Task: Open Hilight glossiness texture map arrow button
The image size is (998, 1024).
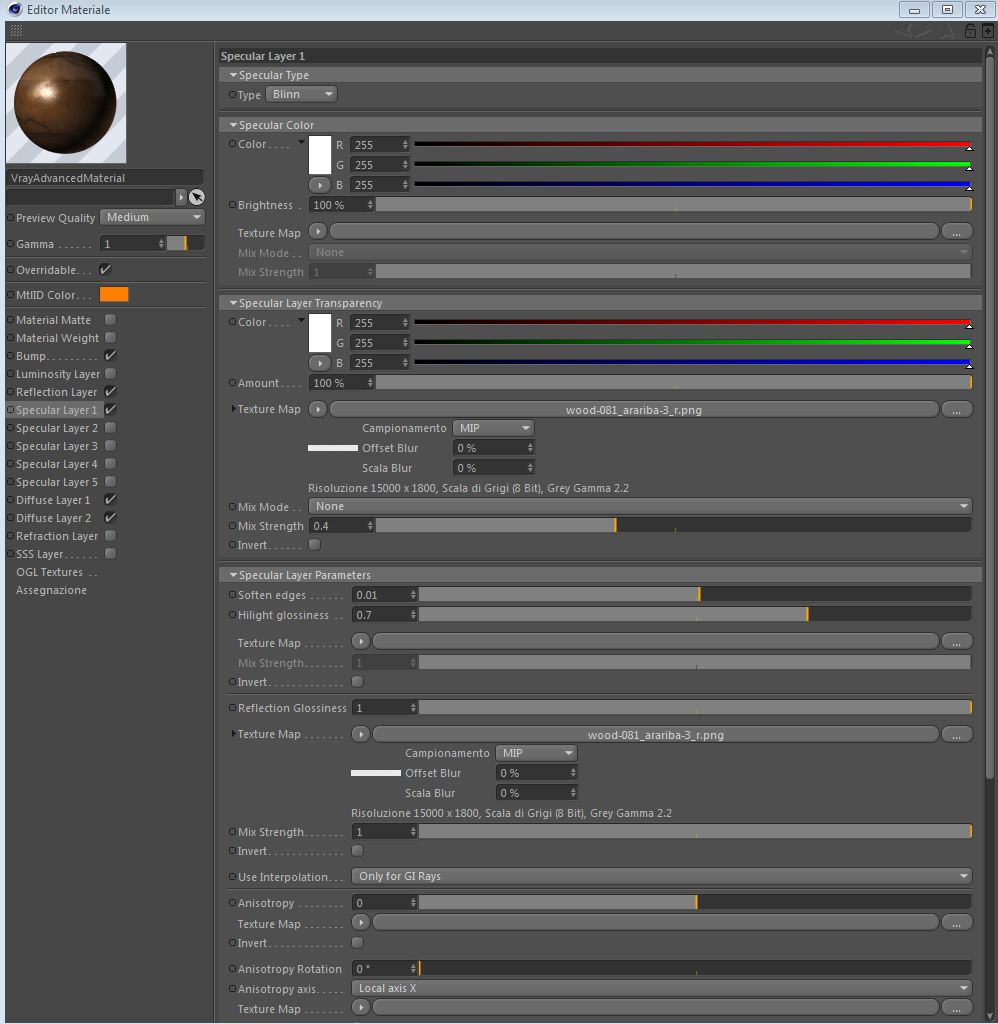Action: 361,642
